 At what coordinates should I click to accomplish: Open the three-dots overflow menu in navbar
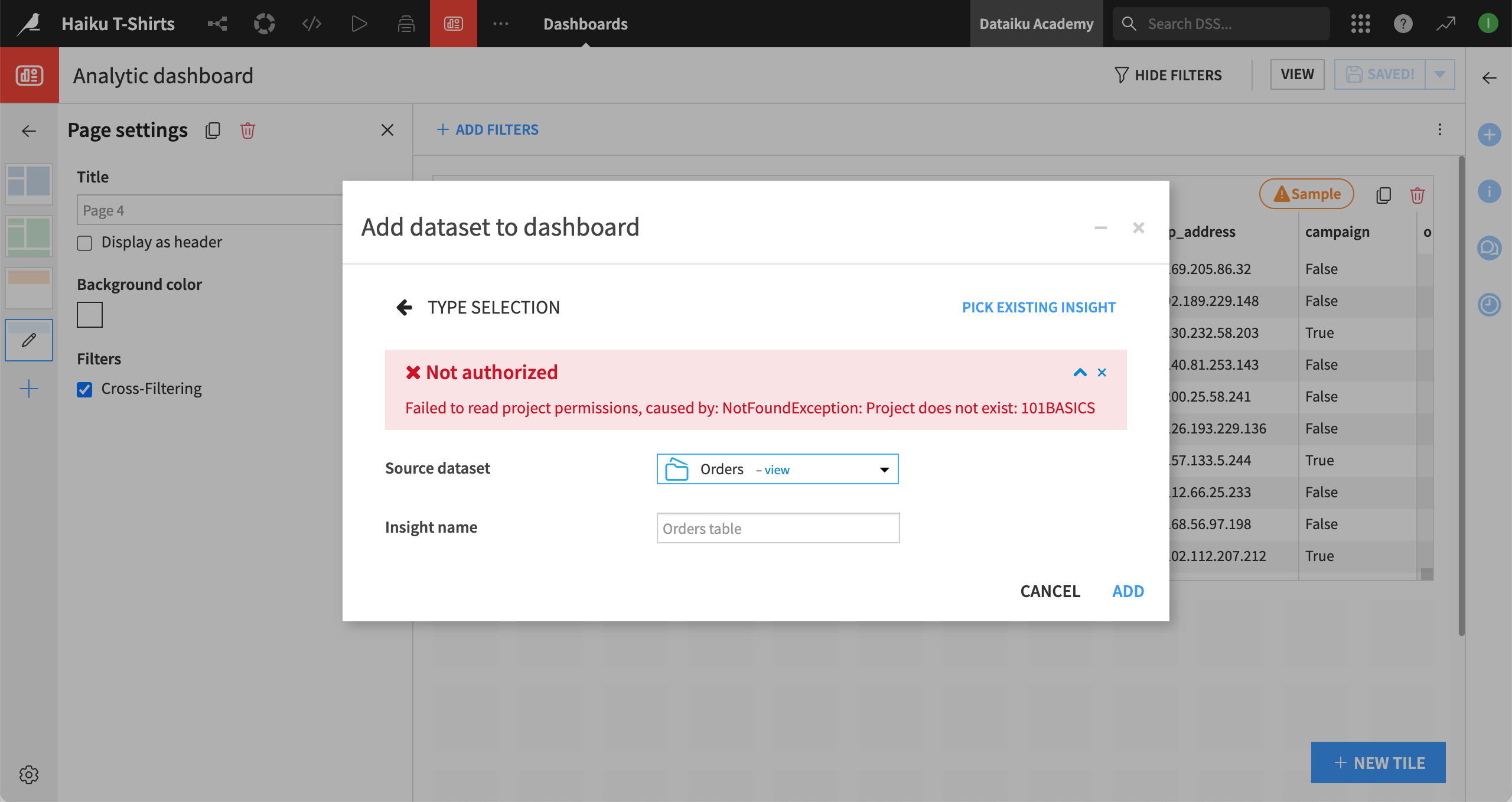click(501, 24)
